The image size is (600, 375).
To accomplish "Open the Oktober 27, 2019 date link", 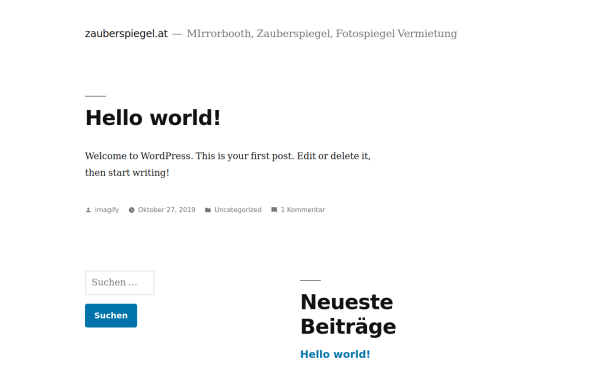I will coord(166,210).
